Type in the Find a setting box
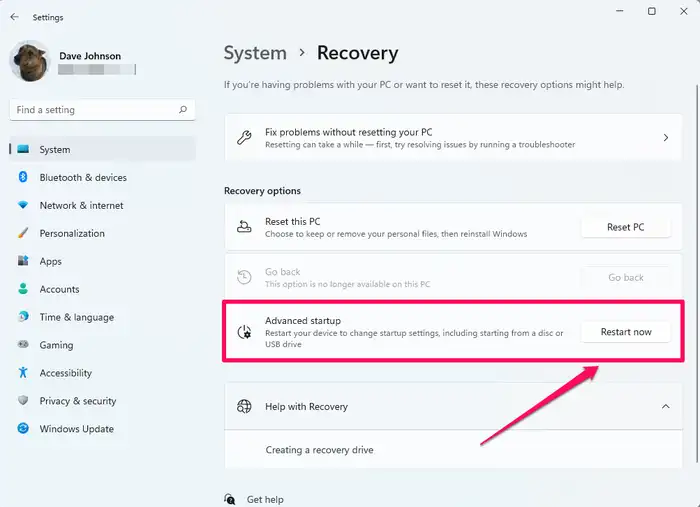This screenshot has height=507, width=700. point(95,110)
